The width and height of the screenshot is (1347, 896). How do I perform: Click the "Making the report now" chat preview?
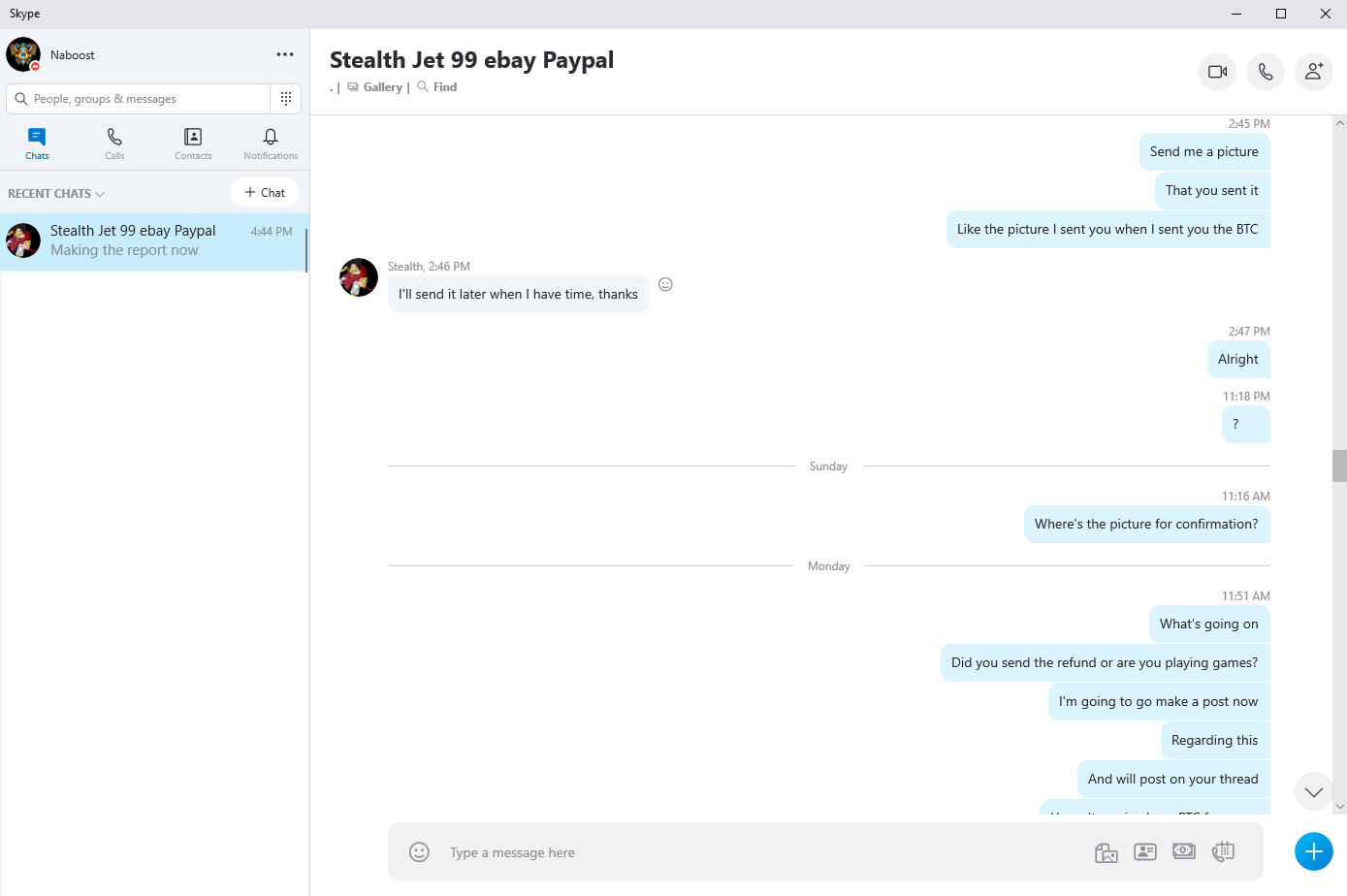124,250
